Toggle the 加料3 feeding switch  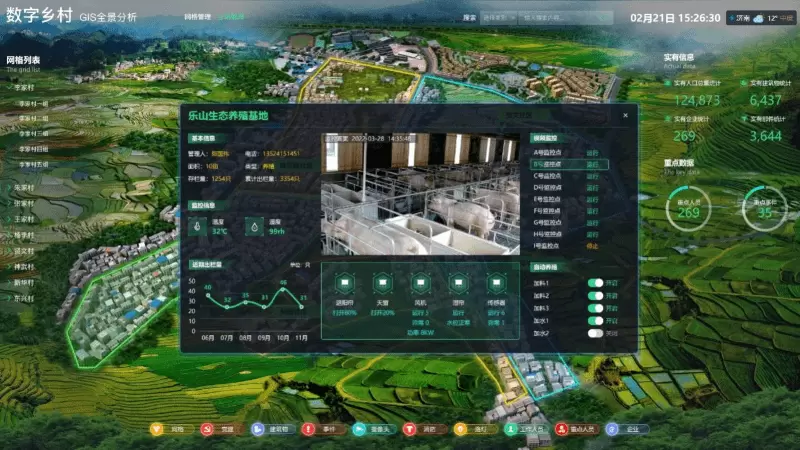tap(595, 308)
